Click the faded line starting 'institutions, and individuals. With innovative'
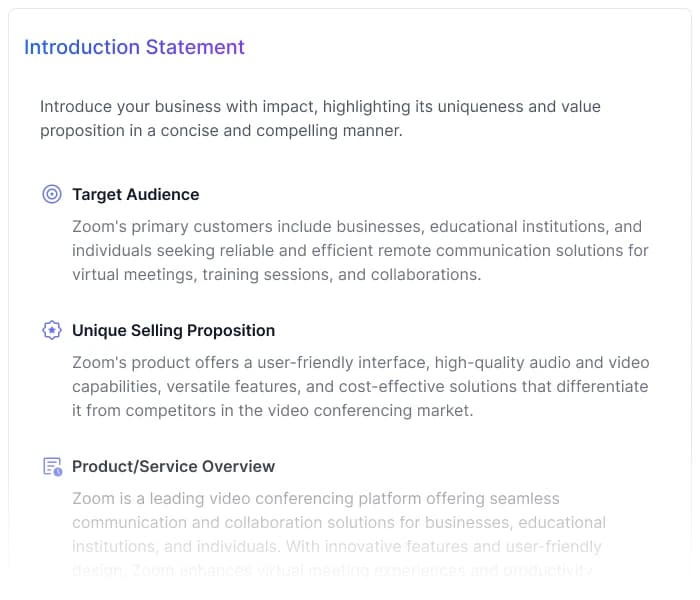 tap(337, 546)
